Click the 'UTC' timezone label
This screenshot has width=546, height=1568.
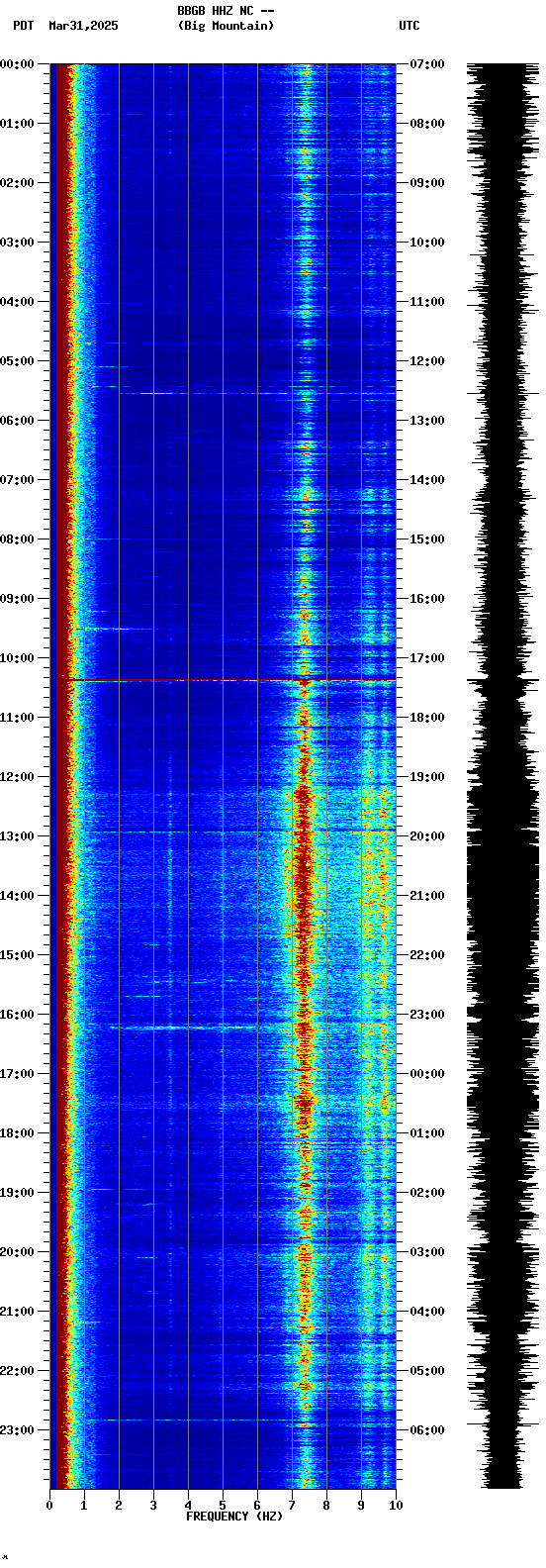pos(409,26)
